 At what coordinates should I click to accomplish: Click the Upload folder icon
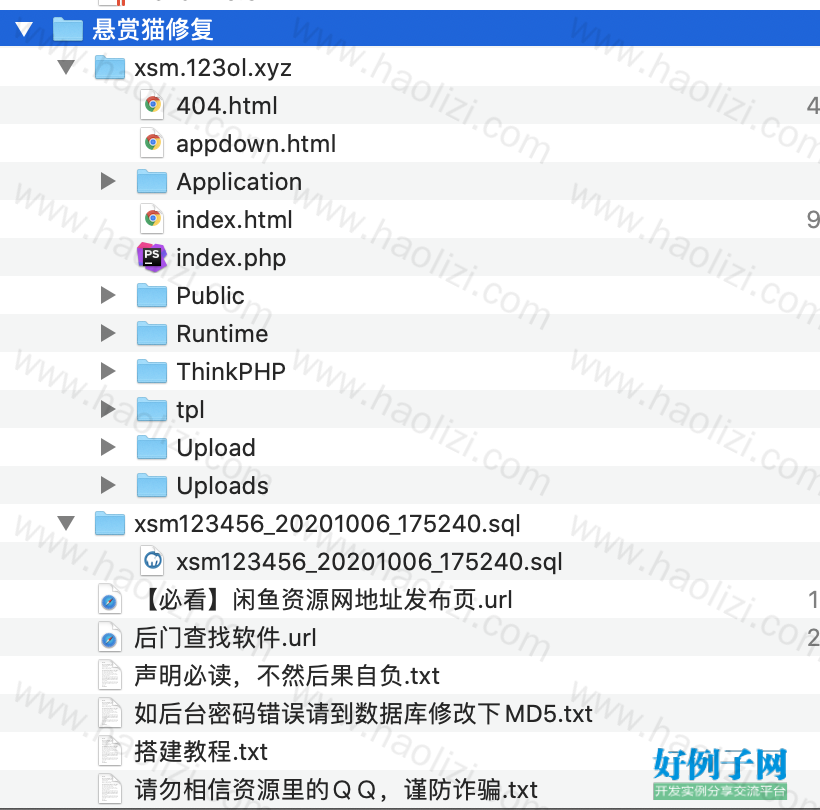tap(152, 447)
